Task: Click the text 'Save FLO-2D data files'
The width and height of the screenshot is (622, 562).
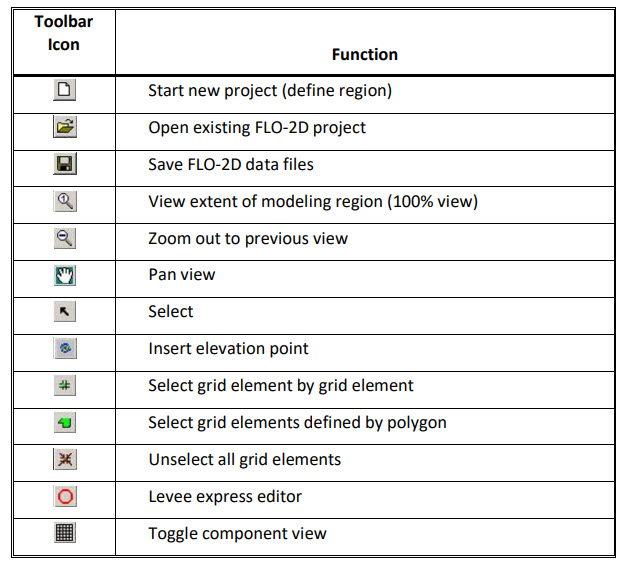Action: click(232, 164)
